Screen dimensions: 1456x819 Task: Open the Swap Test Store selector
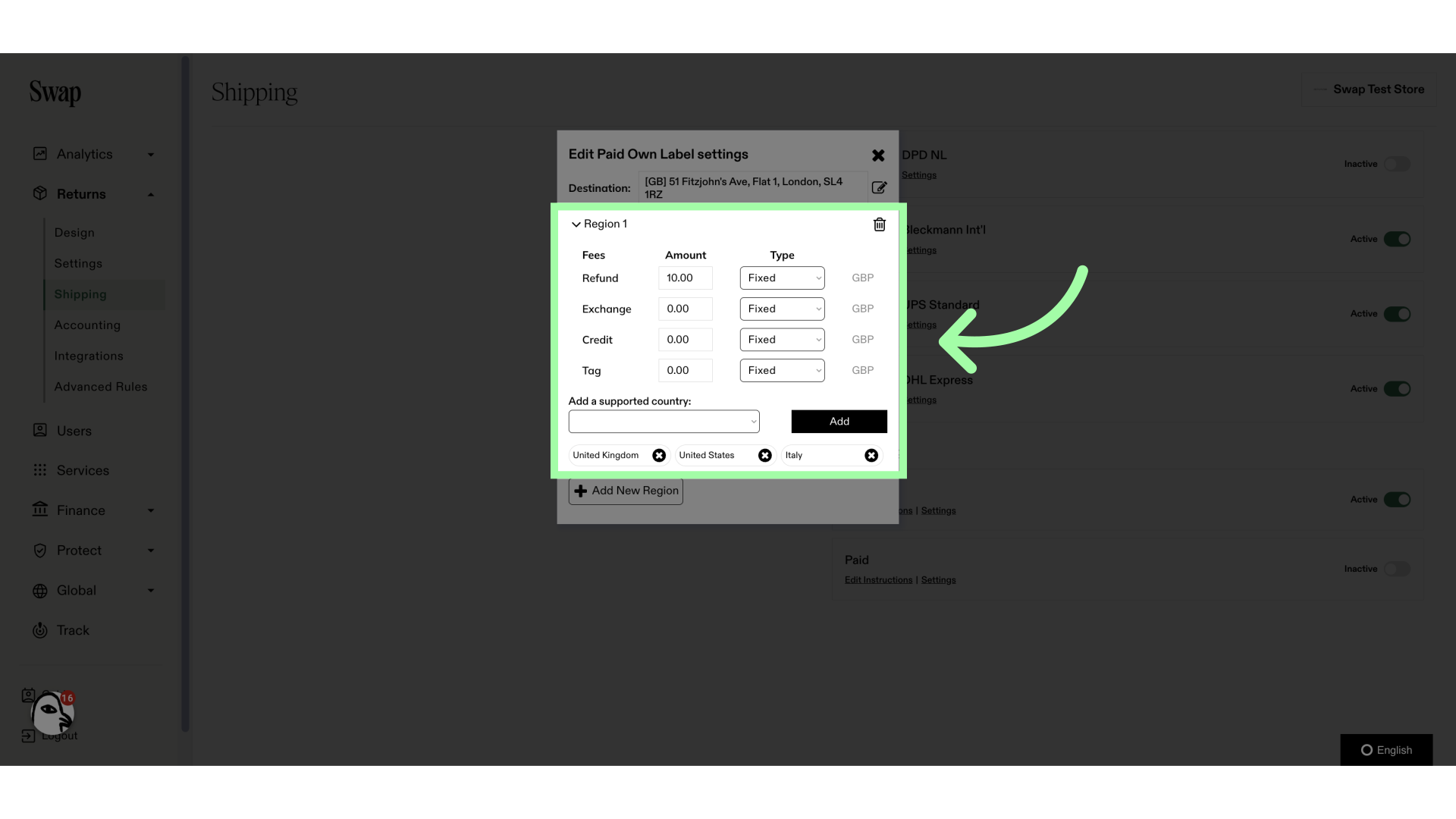click(1370, 89)
